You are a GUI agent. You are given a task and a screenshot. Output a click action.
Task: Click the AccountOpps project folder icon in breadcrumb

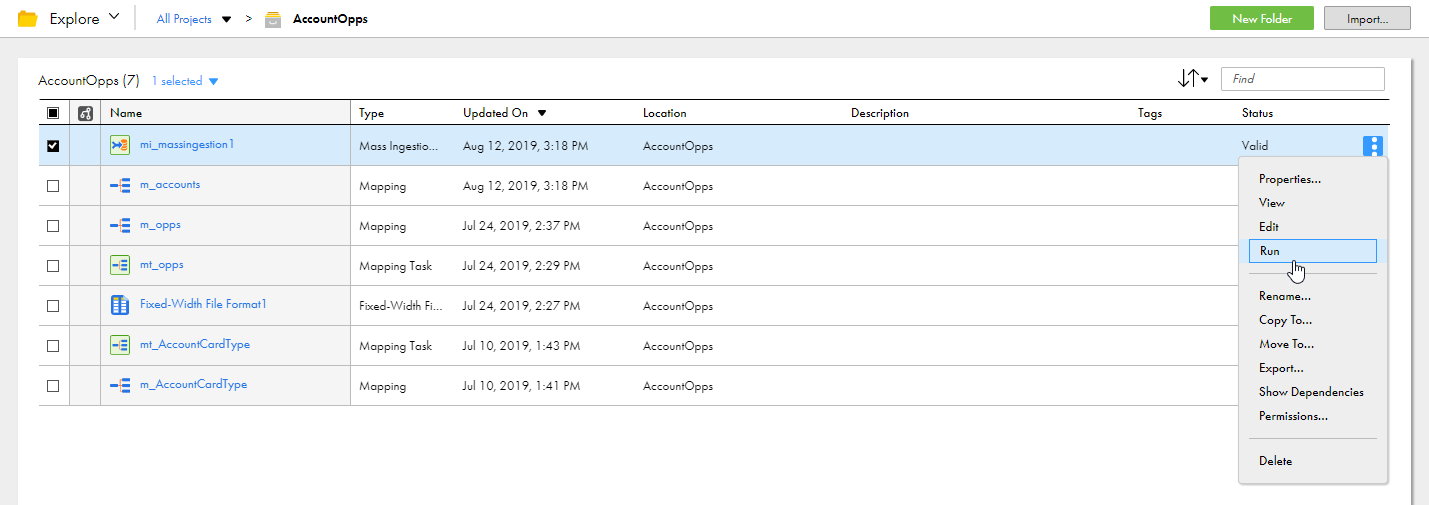(x=273, y=19)
